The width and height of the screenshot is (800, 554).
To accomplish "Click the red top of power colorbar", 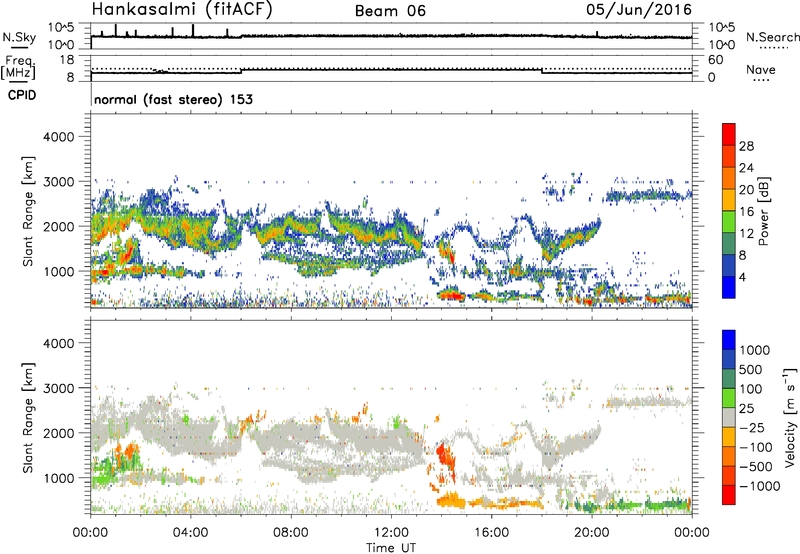I will click(729, 134).
